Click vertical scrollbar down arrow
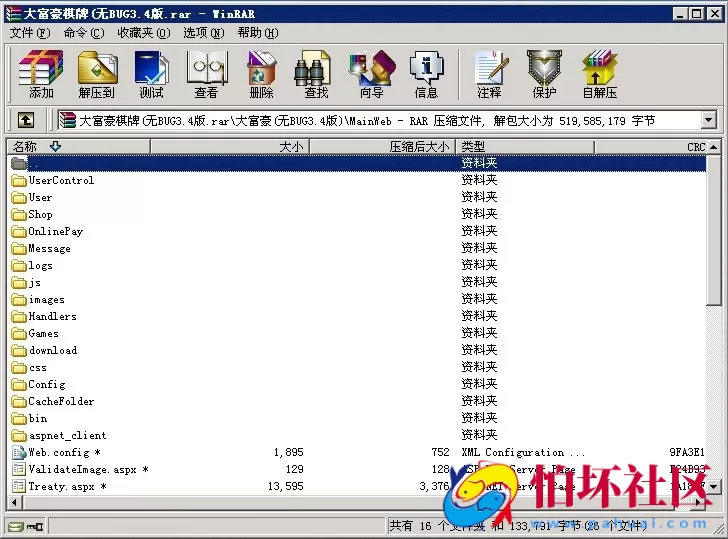728x539 pixels. pyautogui.click(x=714, y=487)
